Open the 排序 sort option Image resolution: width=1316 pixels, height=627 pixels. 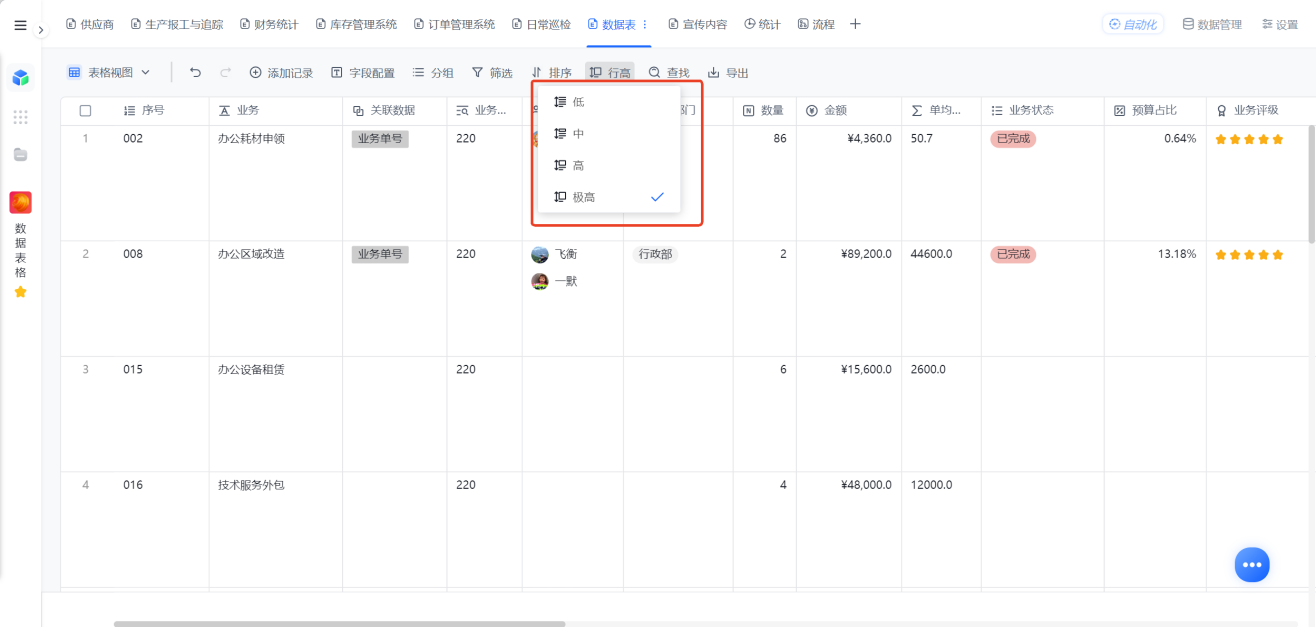pos(551,73)
